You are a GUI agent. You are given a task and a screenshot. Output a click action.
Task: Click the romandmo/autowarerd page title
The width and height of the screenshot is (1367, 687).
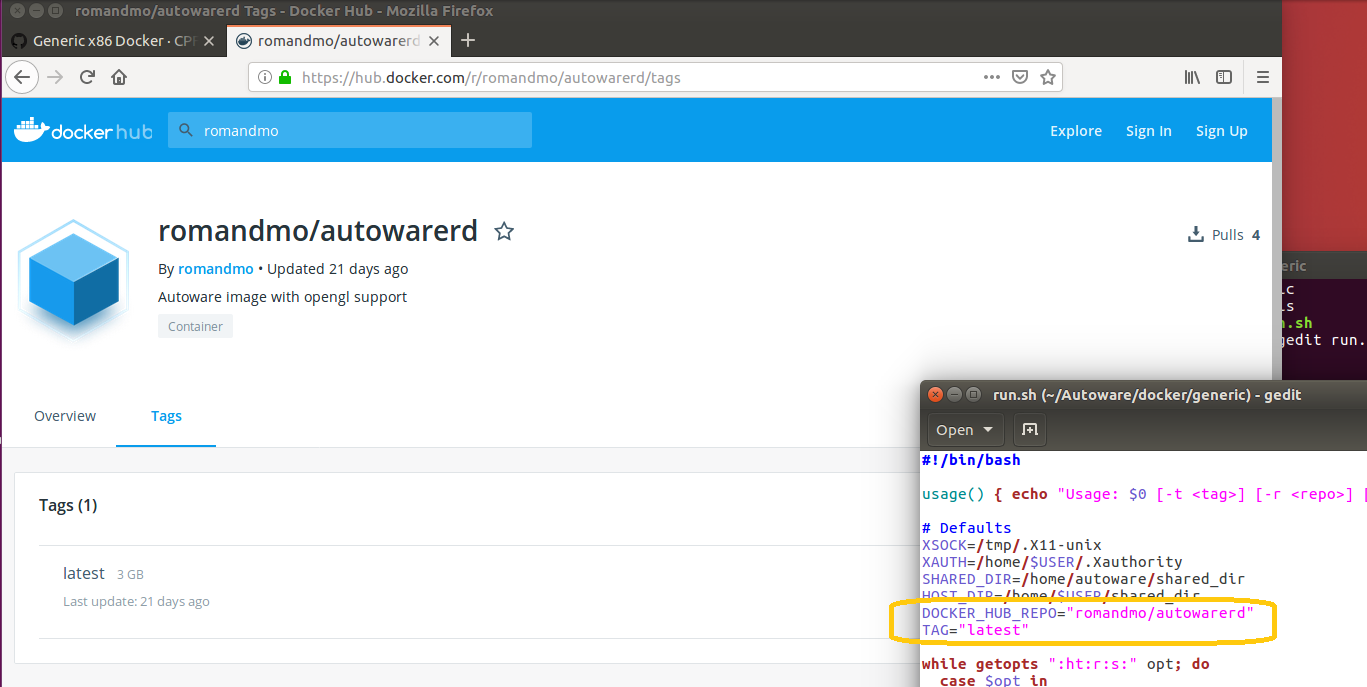(318, 231)
